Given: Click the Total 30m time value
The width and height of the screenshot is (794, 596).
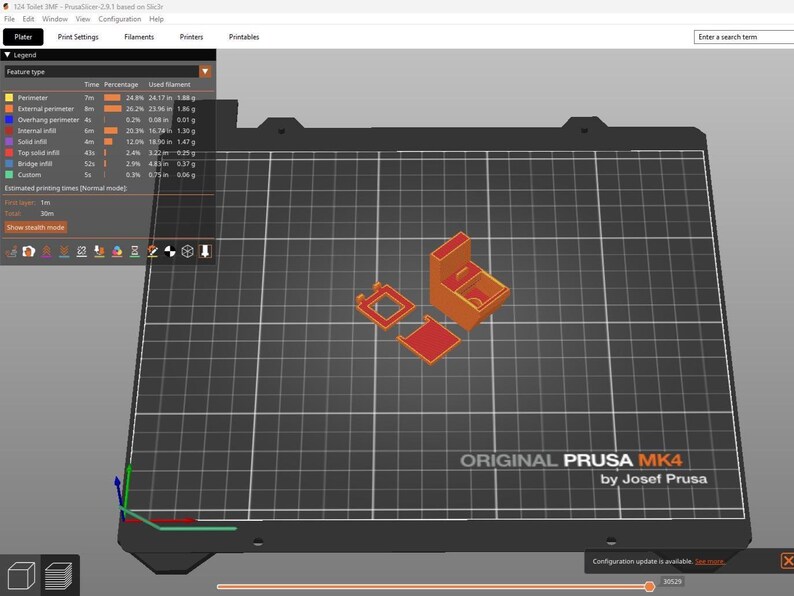Looking at the screenshot, I should pyautogui.click(x=47, y=214).
